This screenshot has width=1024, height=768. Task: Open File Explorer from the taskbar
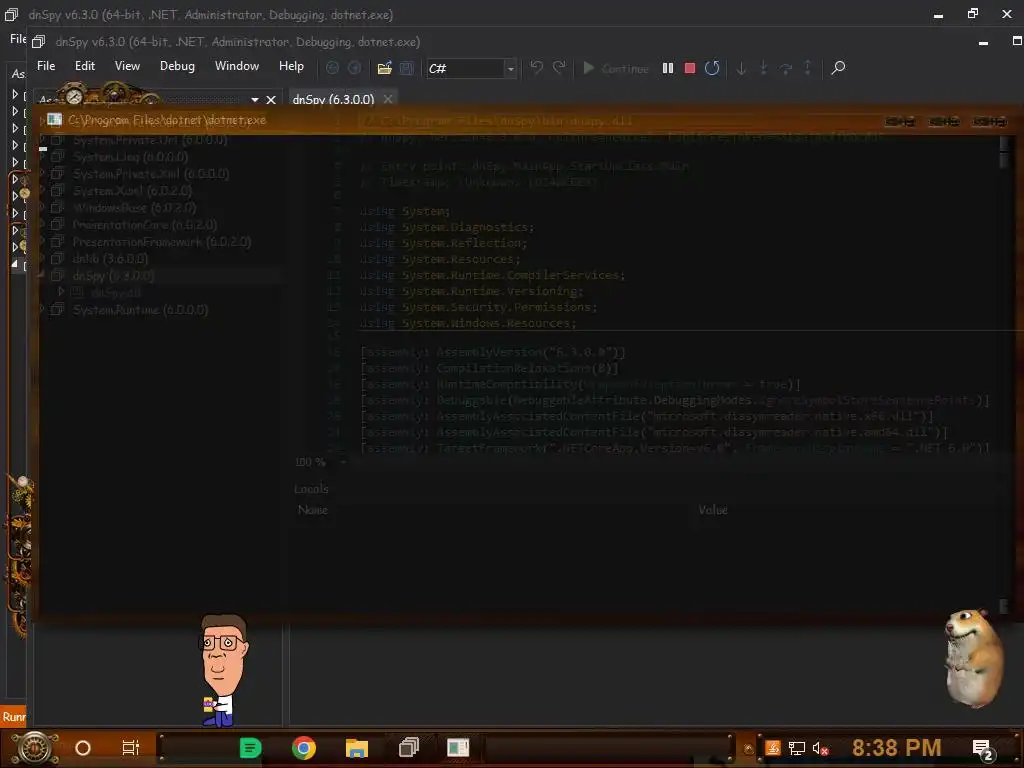357,748
